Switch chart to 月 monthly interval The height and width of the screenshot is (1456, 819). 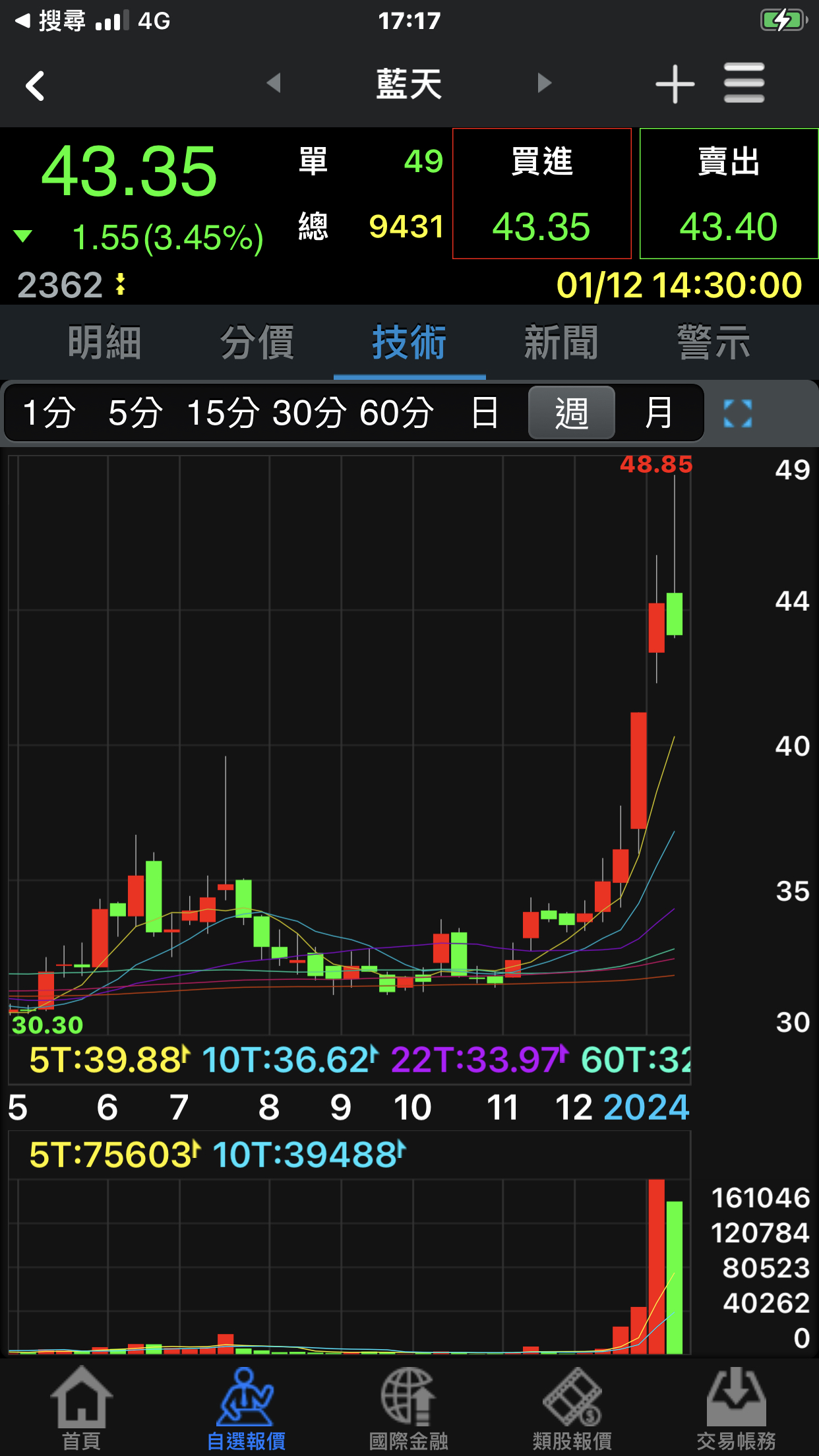point(658,413)
